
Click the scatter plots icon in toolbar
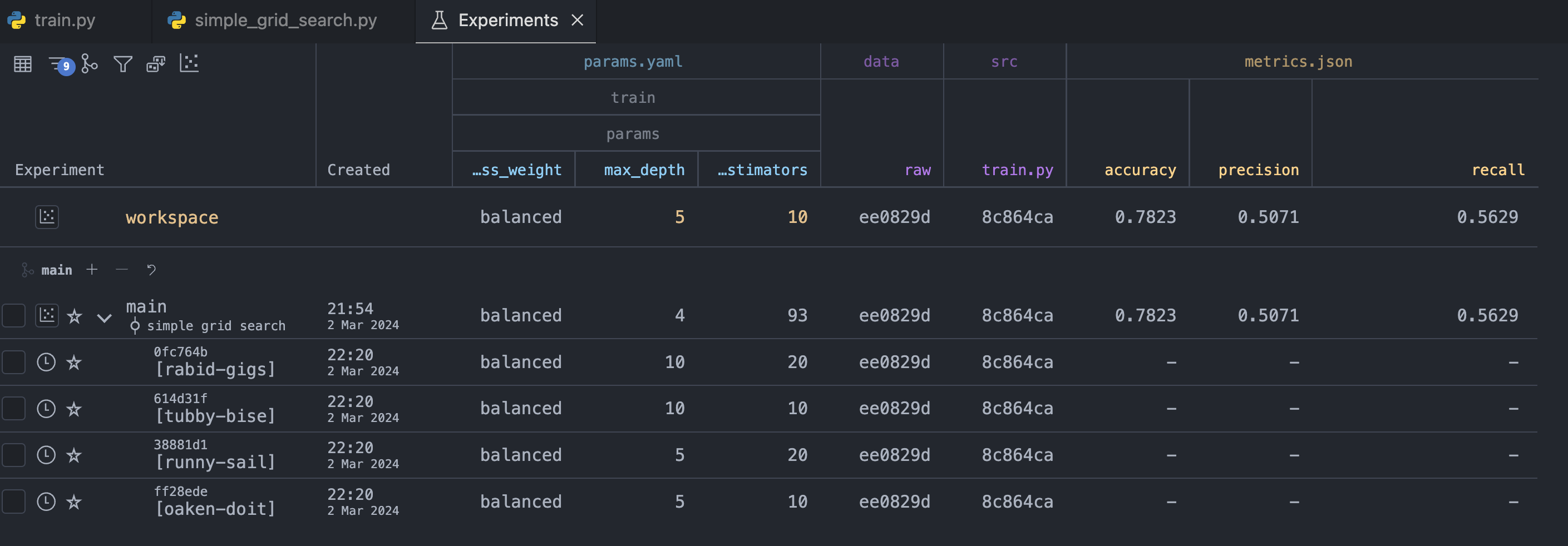tap(189, 63)
